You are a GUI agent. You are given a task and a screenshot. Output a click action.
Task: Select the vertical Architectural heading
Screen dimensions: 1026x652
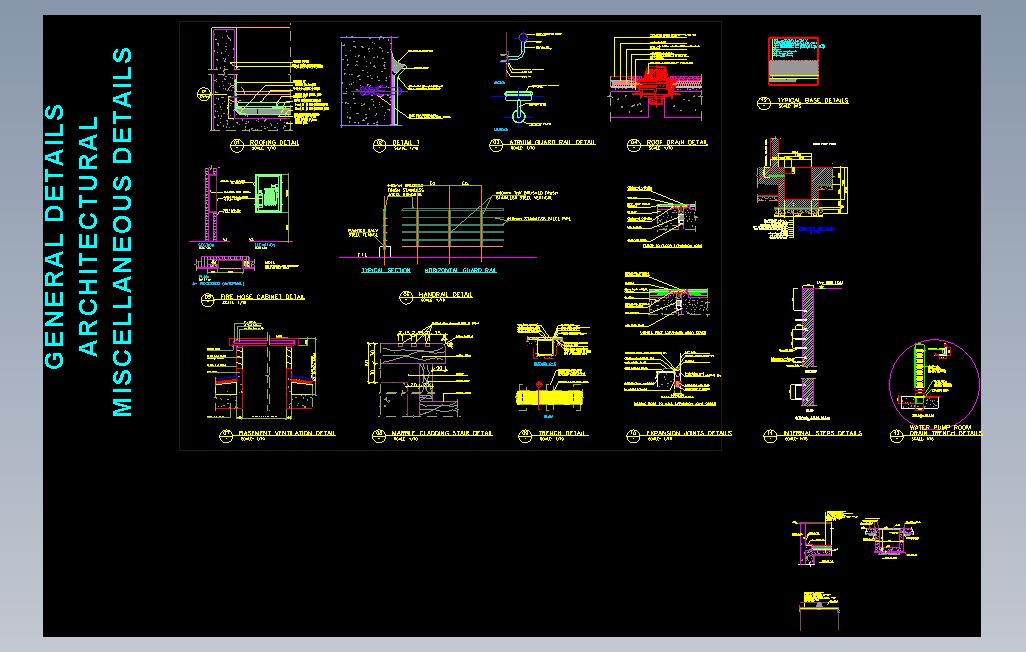point(88,236)
